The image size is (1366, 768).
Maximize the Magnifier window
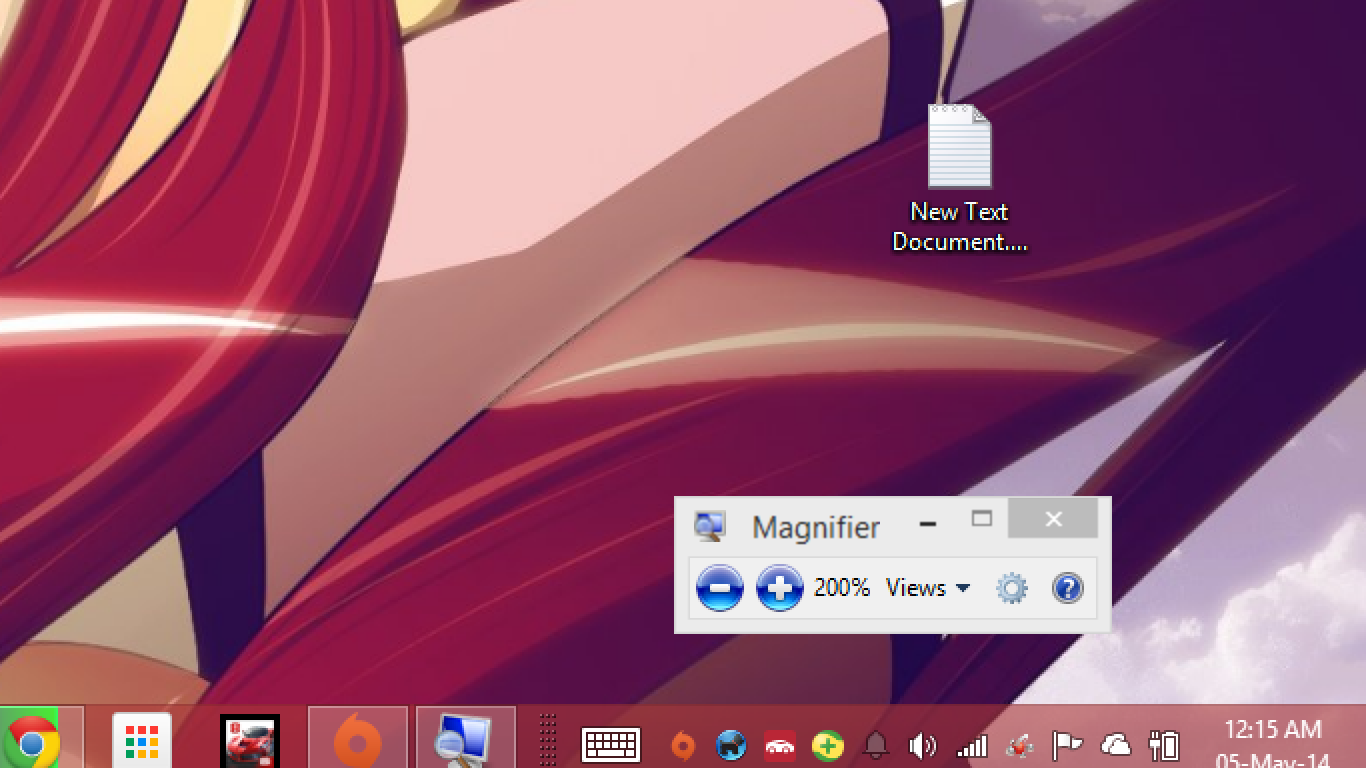click(982, 519)
